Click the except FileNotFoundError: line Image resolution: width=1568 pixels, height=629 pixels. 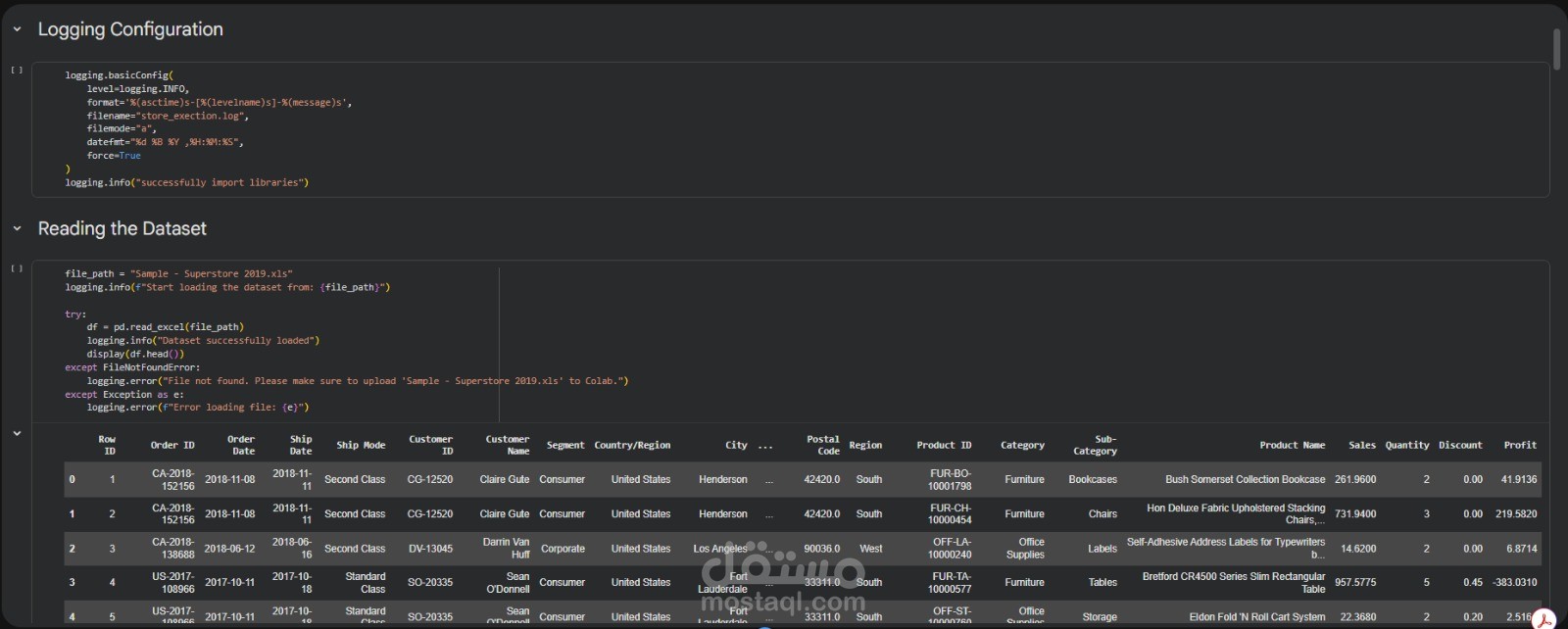pos(132,367)
